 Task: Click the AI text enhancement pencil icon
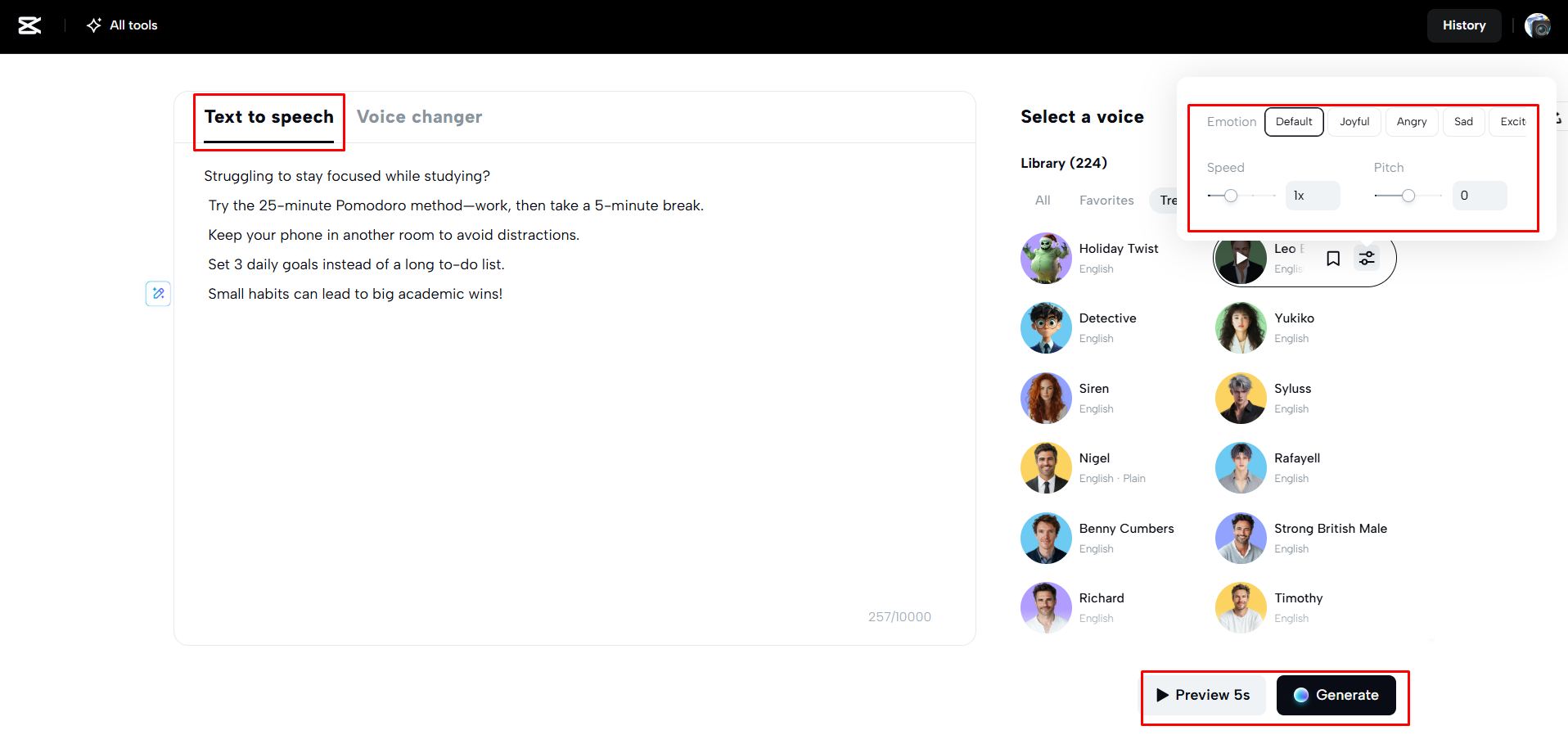tap(158, 293)
